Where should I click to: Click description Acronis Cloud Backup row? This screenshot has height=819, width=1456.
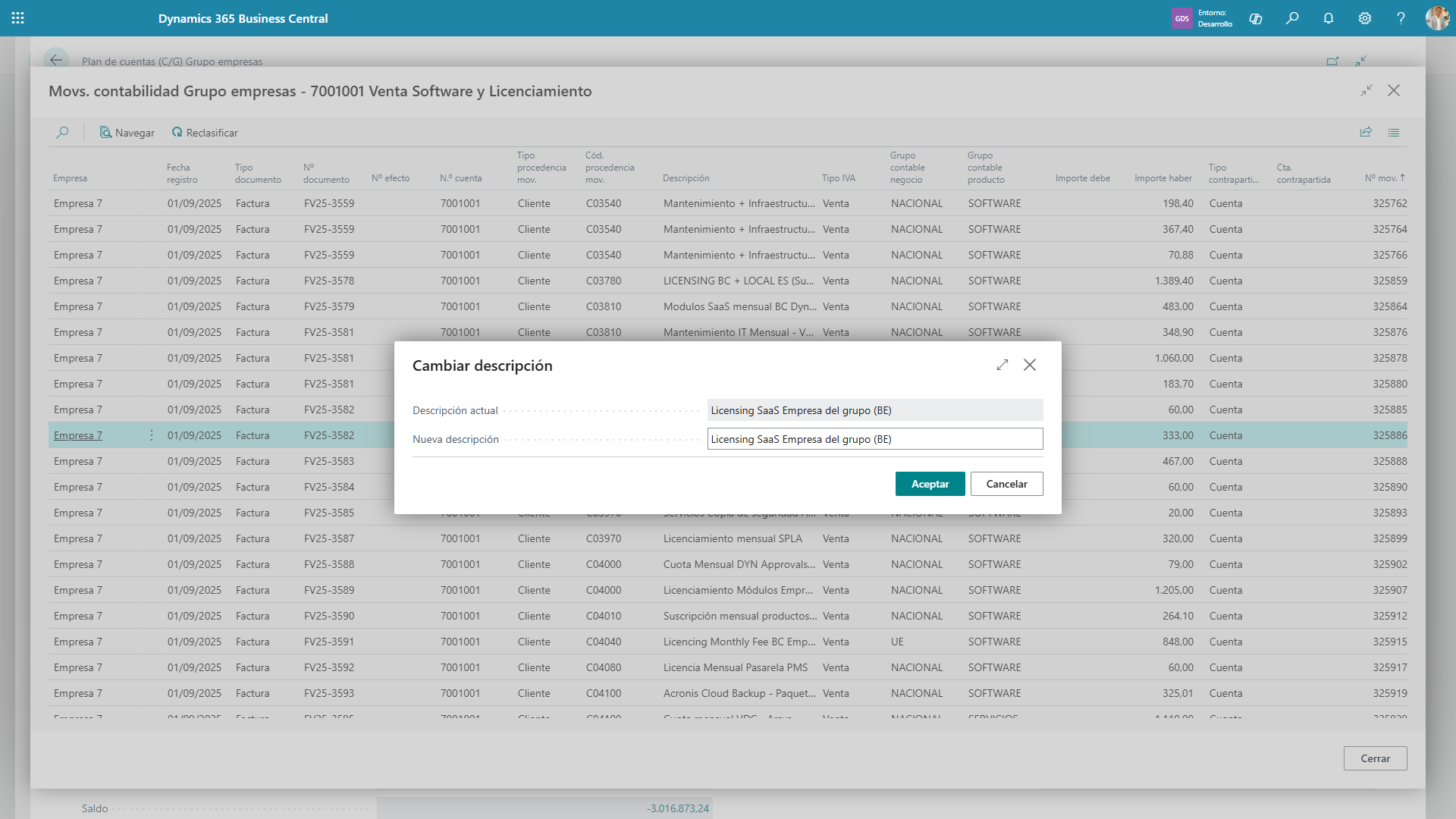tap(739, 693)
